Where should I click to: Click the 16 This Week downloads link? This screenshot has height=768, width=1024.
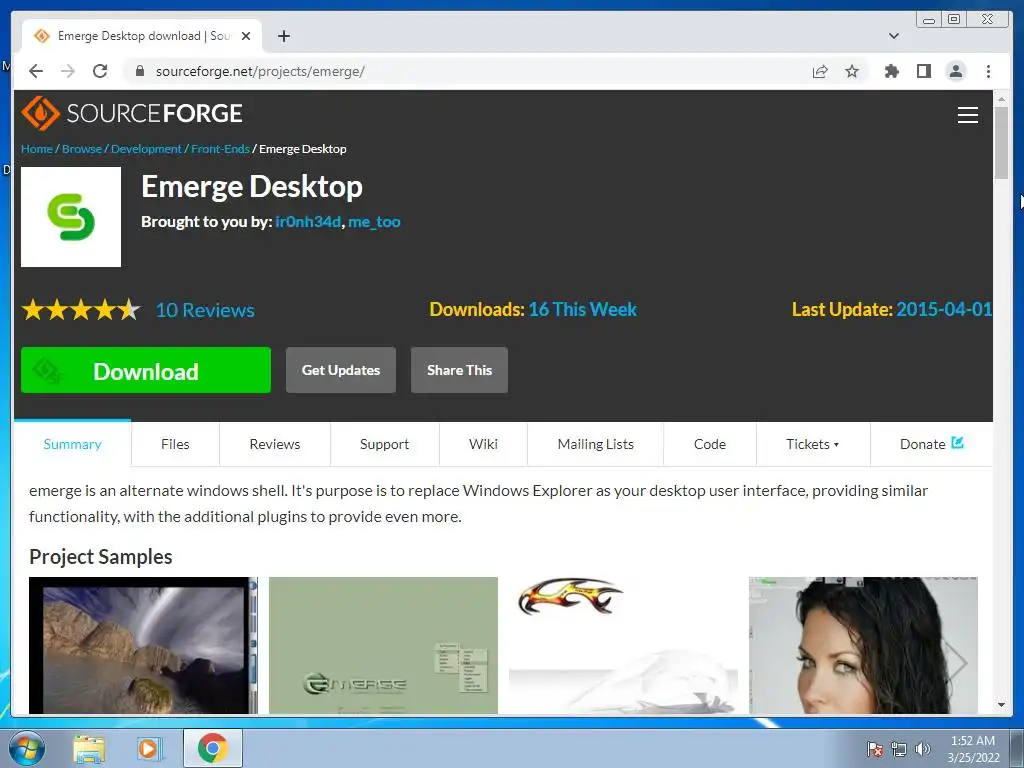pyautogui.click(x=583, y=310)
